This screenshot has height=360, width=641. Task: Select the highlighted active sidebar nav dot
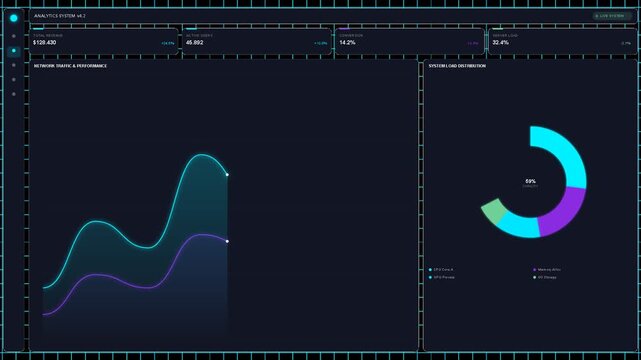14,51
